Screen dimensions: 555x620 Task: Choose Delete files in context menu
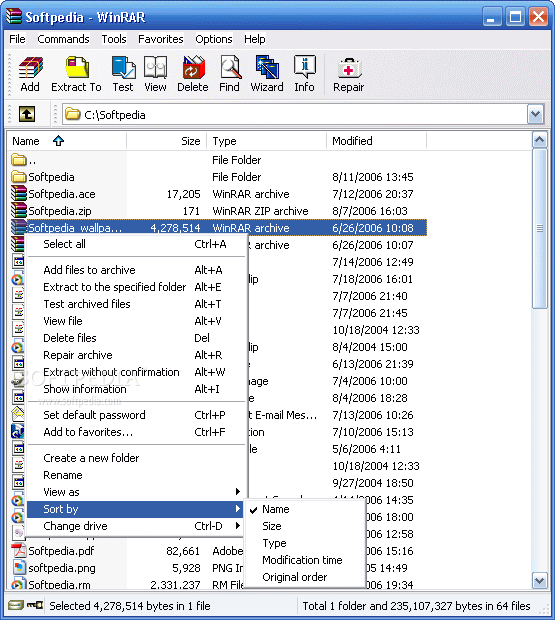tap(136, 338)
